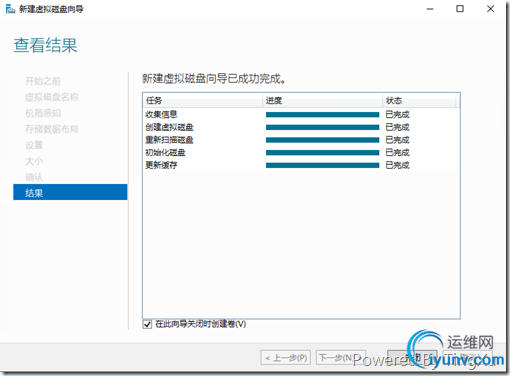Click the 已完成 status of 重新扫描磁盘
Image resolution: width=510 pixels, height=376 pixels.
[397, 140]
